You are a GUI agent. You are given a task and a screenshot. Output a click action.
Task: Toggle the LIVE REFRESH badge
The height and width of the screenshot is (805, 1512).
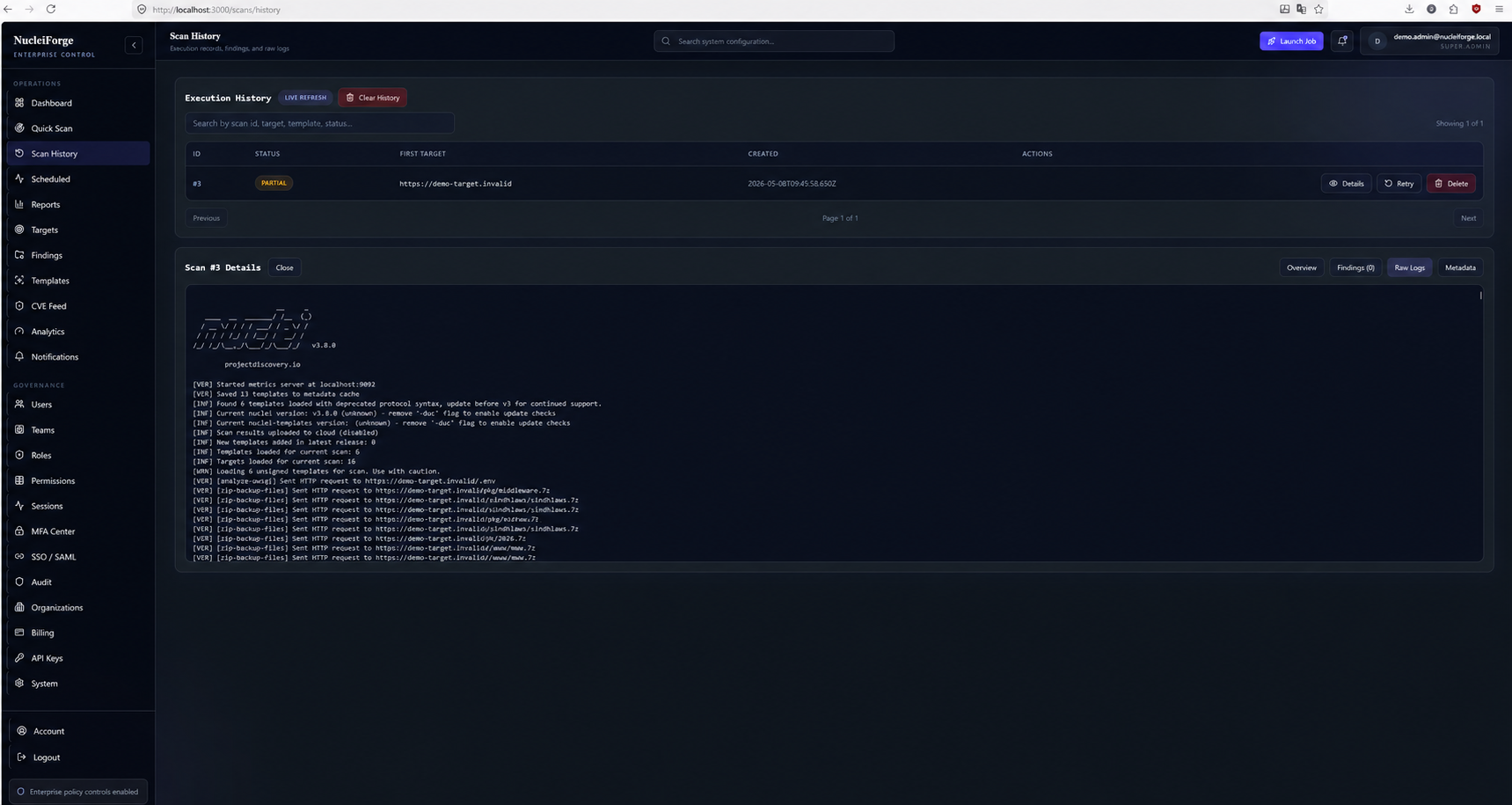click(x=305, y=98)
